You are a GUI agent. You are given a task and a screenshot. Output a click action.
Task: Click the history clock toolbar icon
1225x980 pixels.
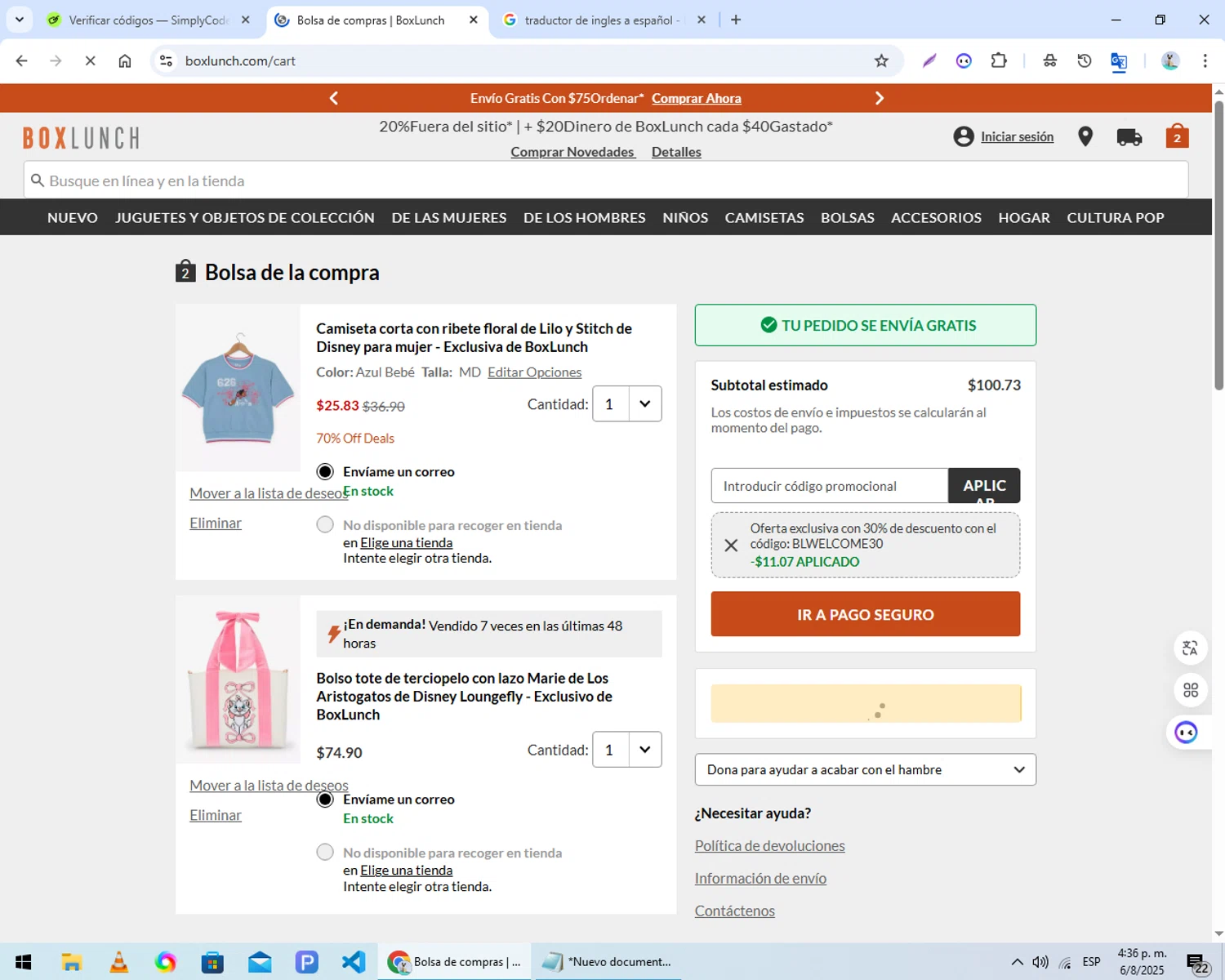point(1085,60)
